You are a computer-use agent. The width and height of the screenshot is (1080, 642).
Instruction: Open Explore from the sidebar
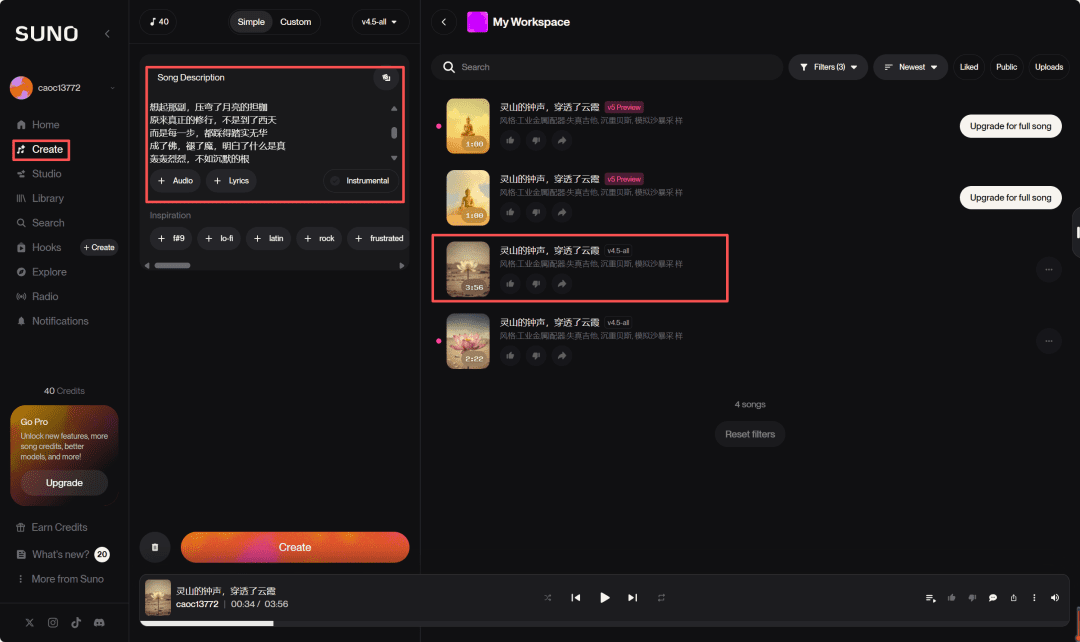pos(49,272)
